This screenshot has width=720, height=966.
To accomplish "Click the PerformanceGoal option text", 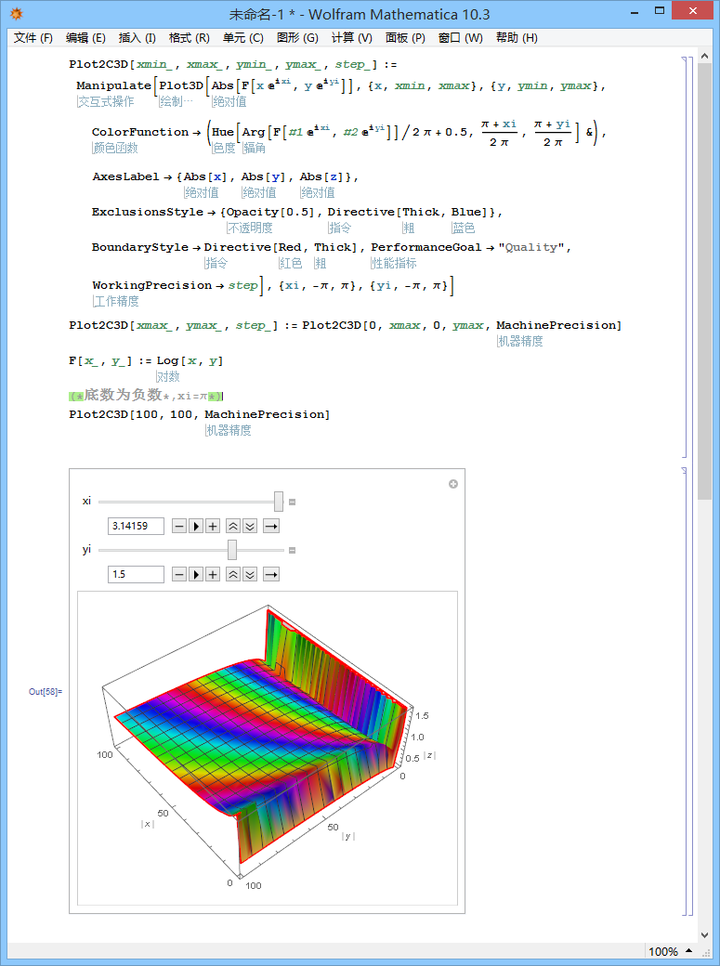I will [426, 247].
